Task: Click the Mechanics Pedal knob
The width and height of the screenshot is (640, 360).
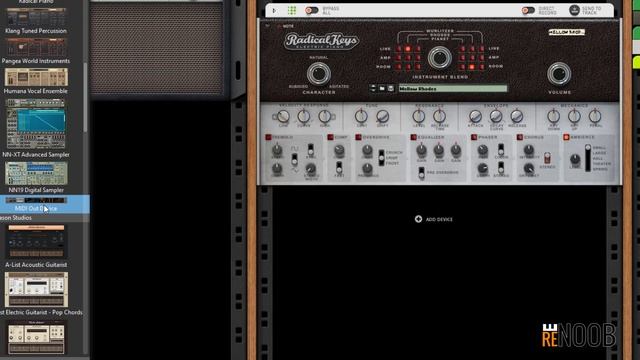Action: 595,117
